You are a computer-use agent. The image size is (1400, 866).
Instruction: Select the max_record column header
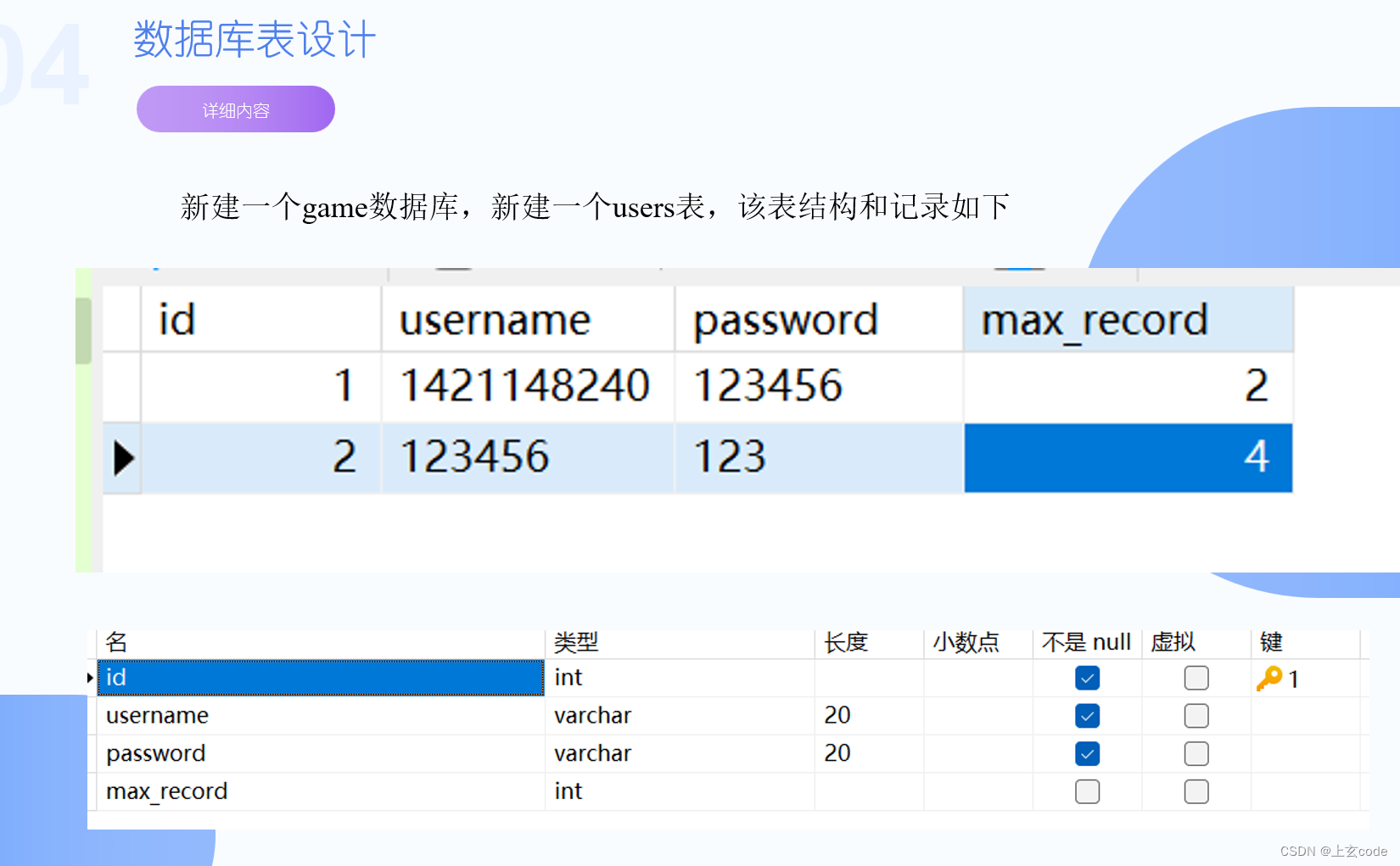click(x=1128, y=320)
